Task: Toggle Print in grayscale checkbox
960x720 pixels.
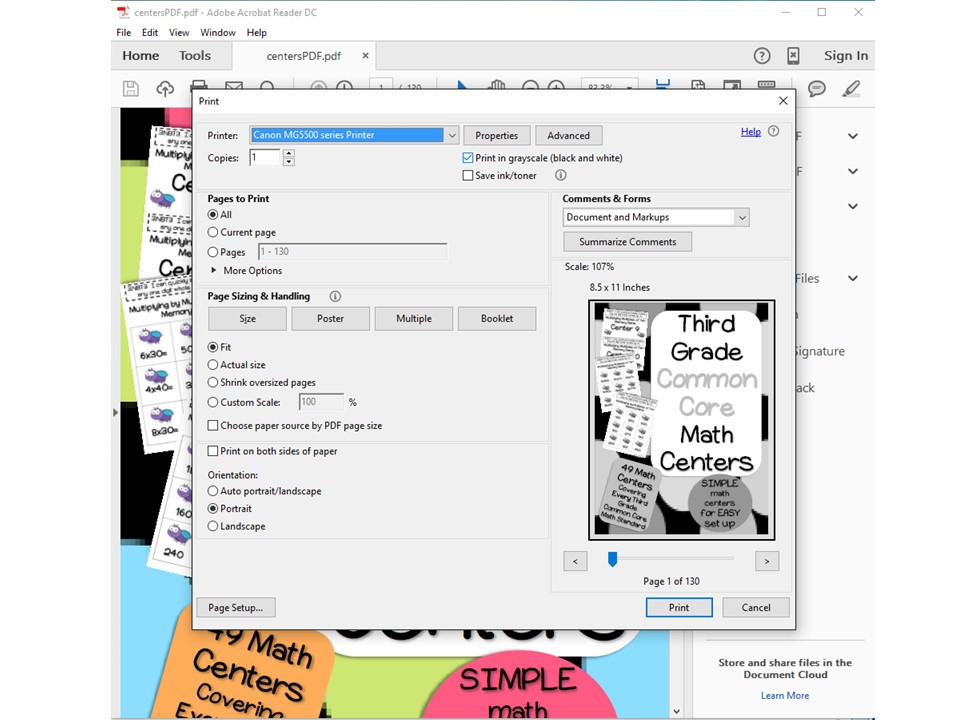Action: pos(468,158)
